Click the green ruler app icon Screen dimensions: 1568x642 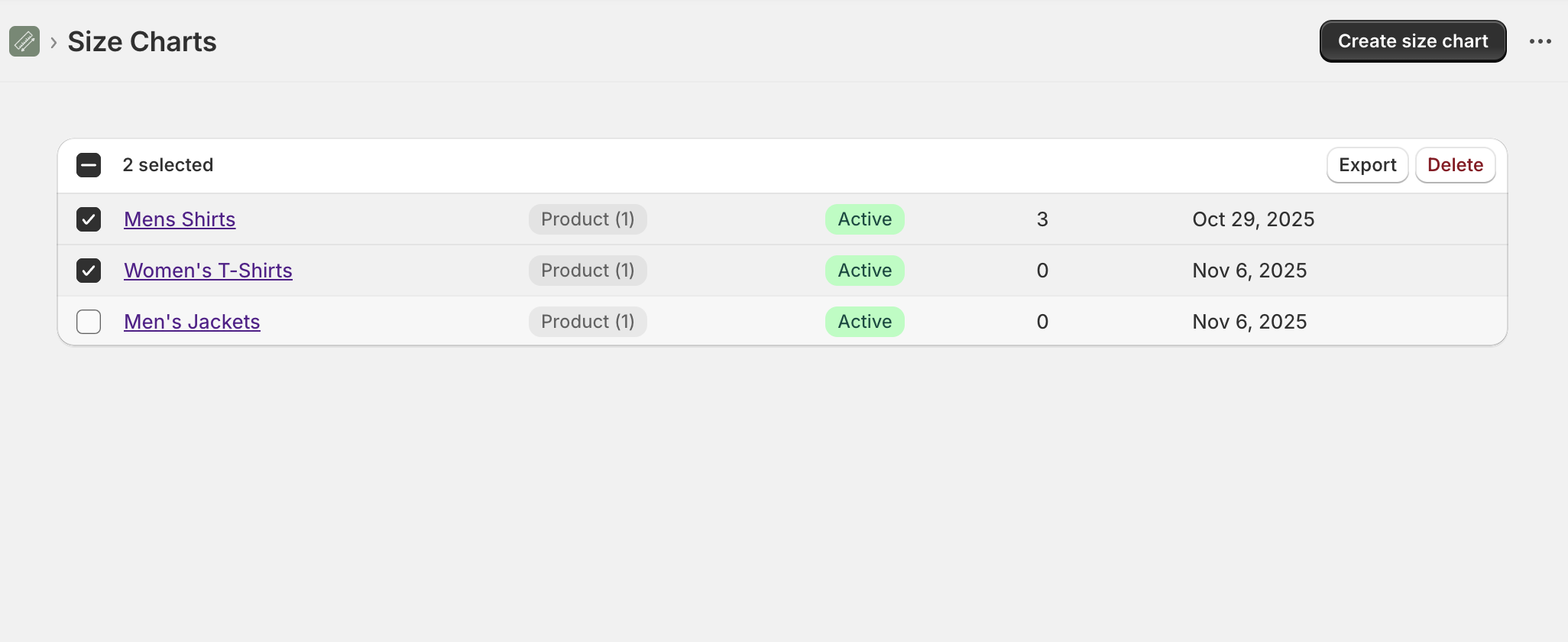tap(24, 41)
